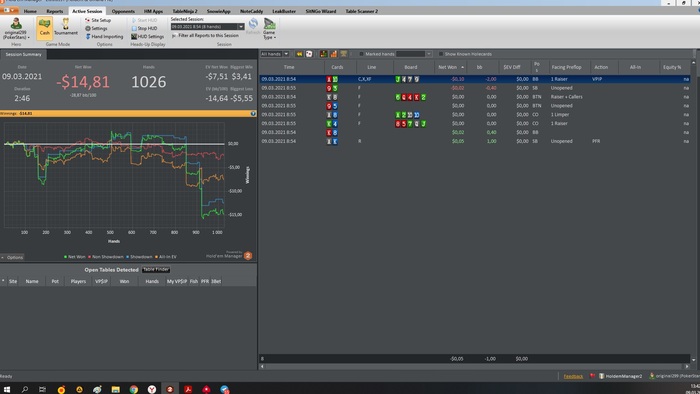Click left arrow of horizontal scrollbar
The height and width of the screenshot is (394, 700).
[262, 366]
